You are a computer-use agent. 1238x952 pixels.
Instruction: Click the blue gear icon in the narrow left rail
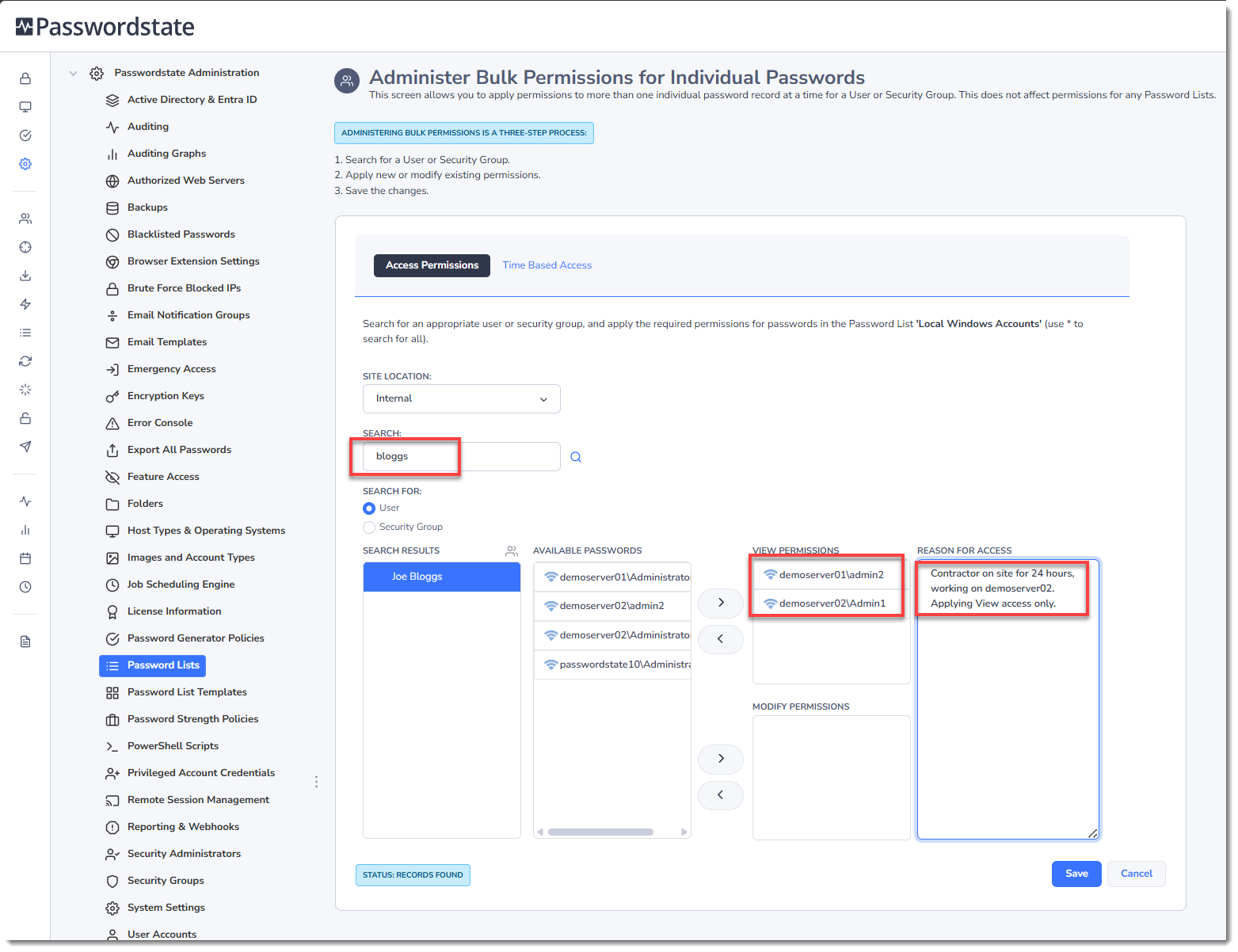[25, 164]
